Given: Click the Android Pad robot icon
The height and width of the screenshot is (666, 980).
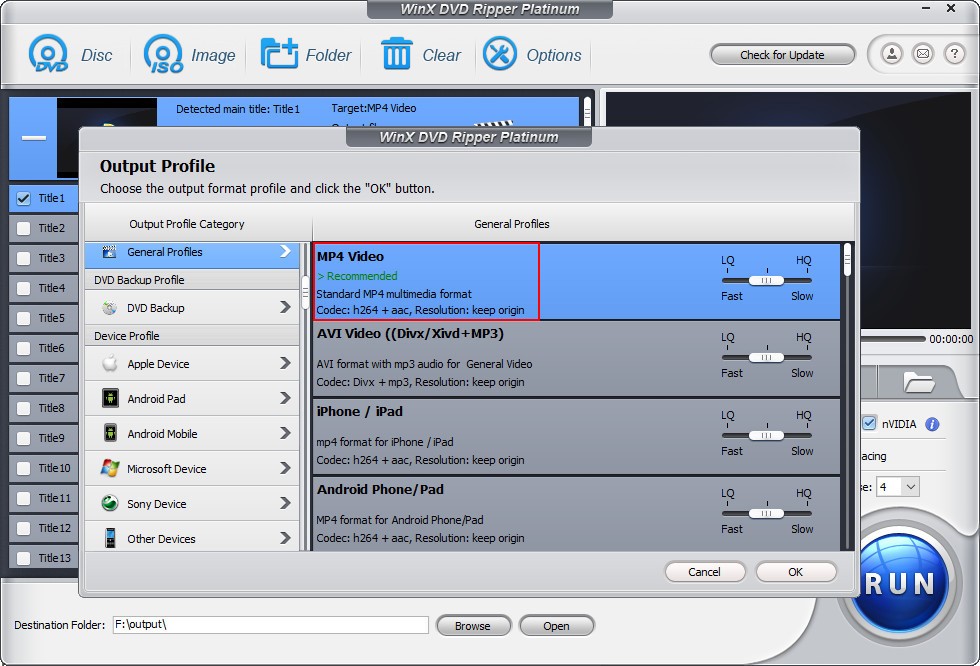Looking at the screenshot, I should click(x=110, y=398).
